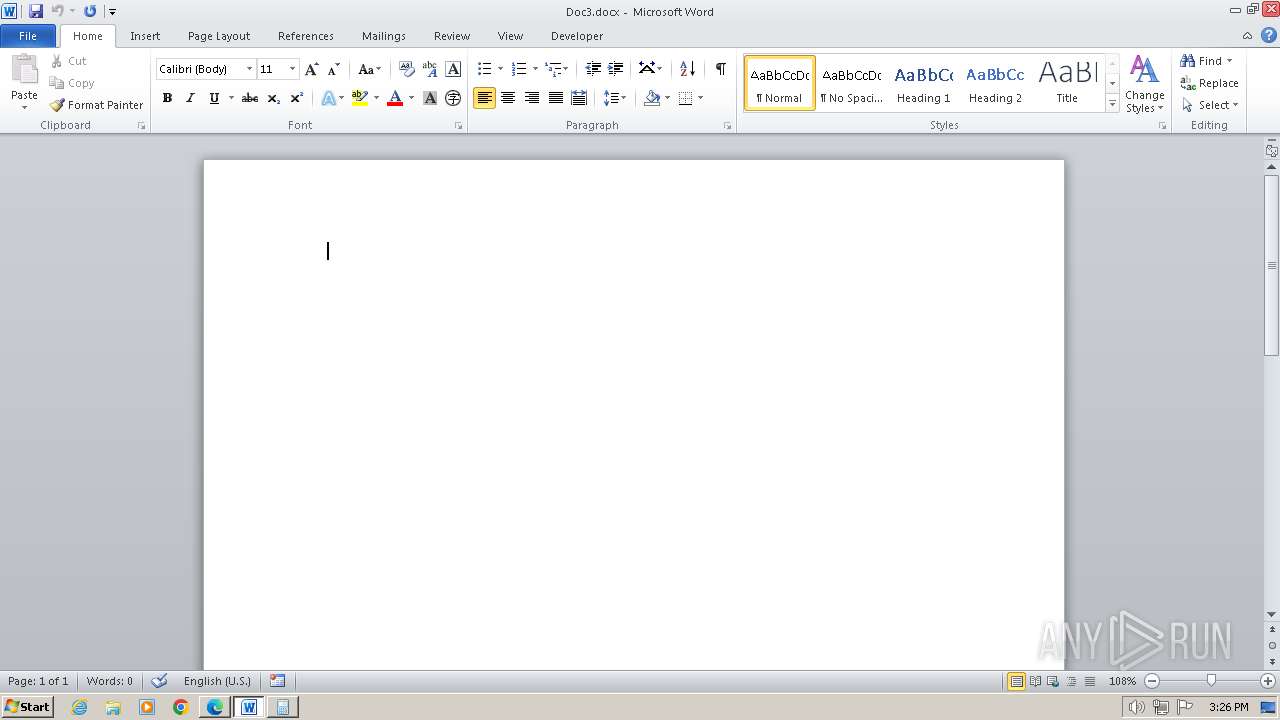Click the Clear Formatting eraser icon
1280x720 pixels.
tap(406, 69)
